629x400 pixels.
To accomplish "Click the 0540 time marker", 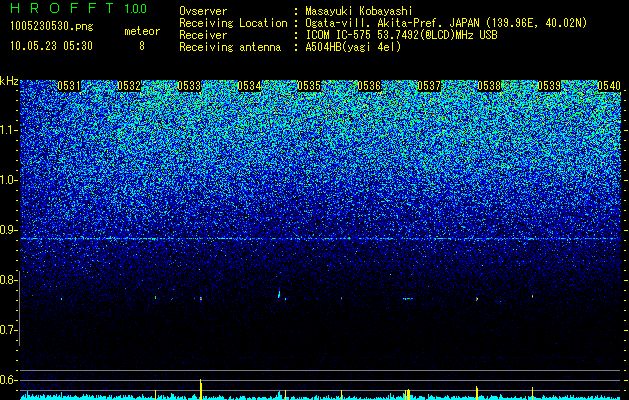I will pos(609,86).
